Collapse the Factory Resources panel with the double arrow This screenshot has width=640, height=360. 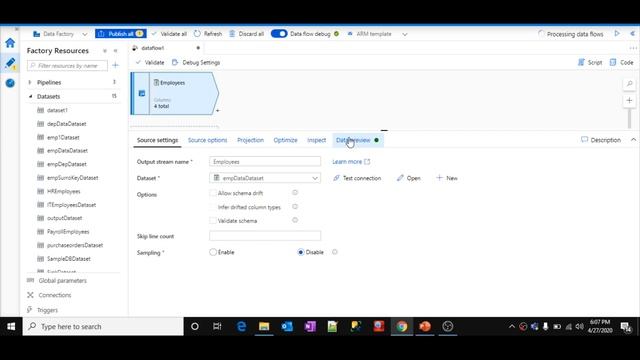(x=116, y=51)
